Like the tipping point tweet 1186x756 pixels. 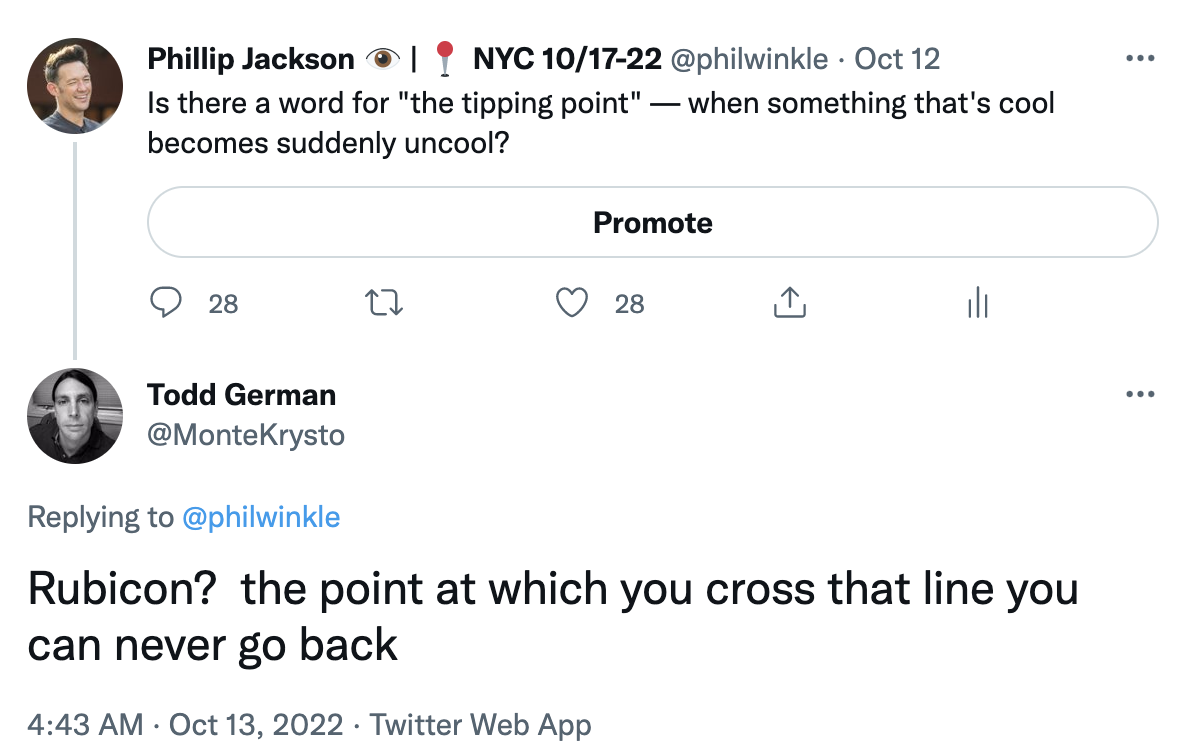(x=571, y=302)
